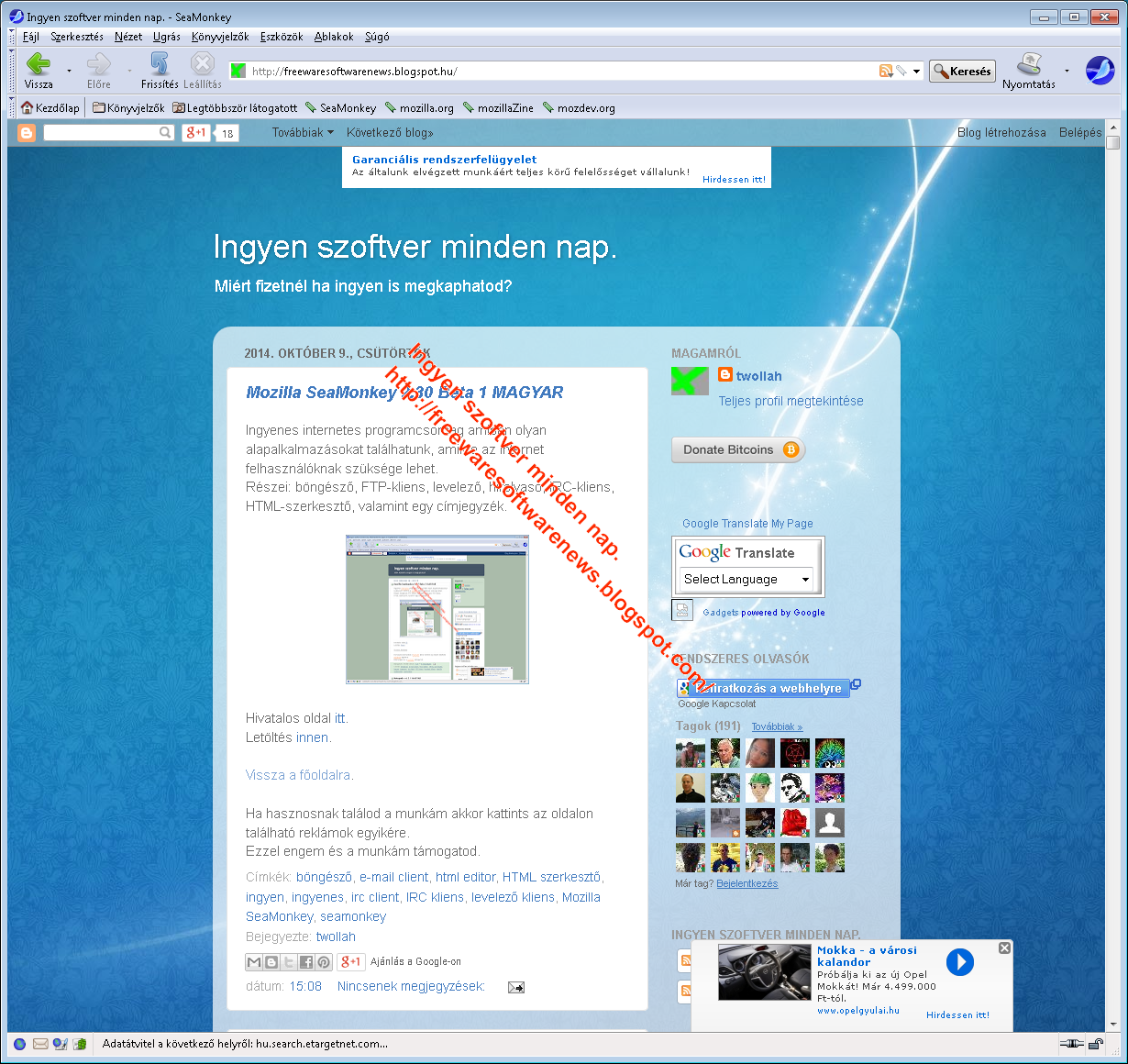Open the mozdev.org bookmark
Screen dimensions: 1128x1064
579,108
